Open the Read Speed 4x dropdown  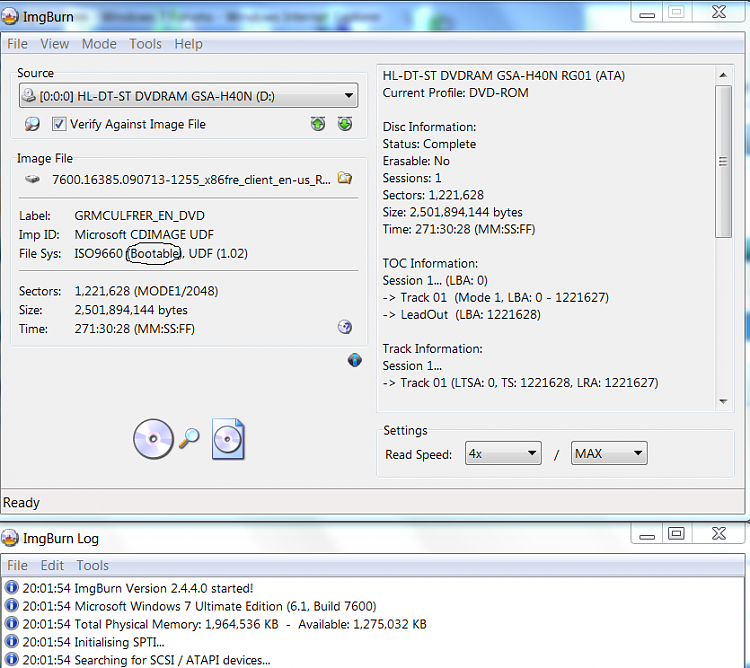[503, 453]
